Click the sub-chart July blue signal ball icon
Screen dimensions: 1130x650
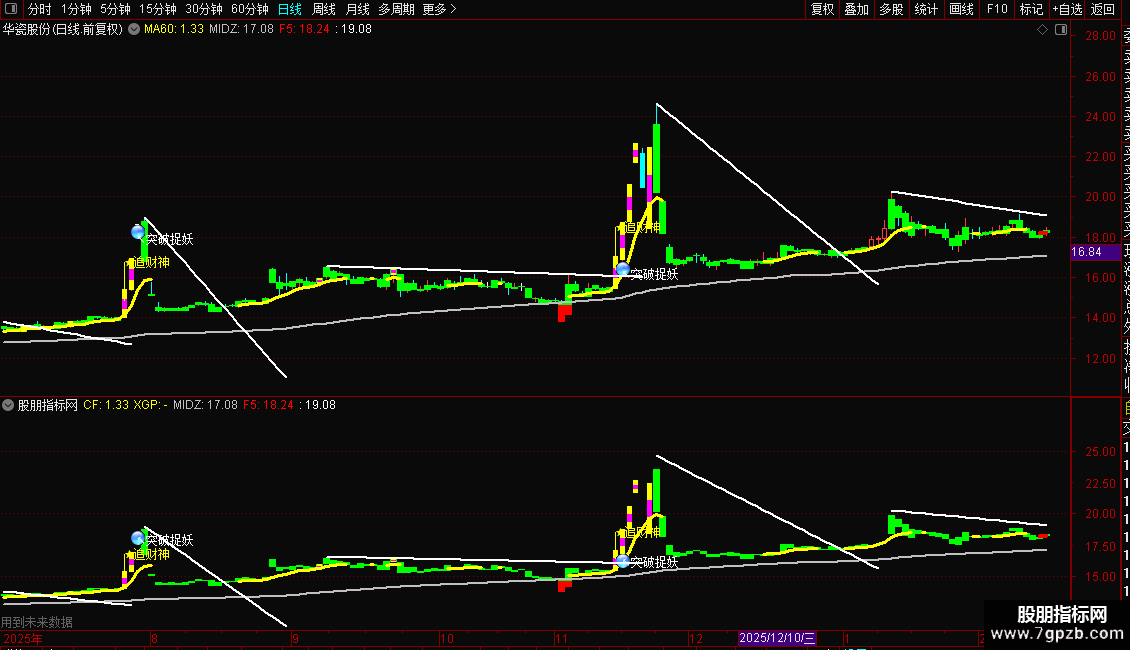(138, 538)
